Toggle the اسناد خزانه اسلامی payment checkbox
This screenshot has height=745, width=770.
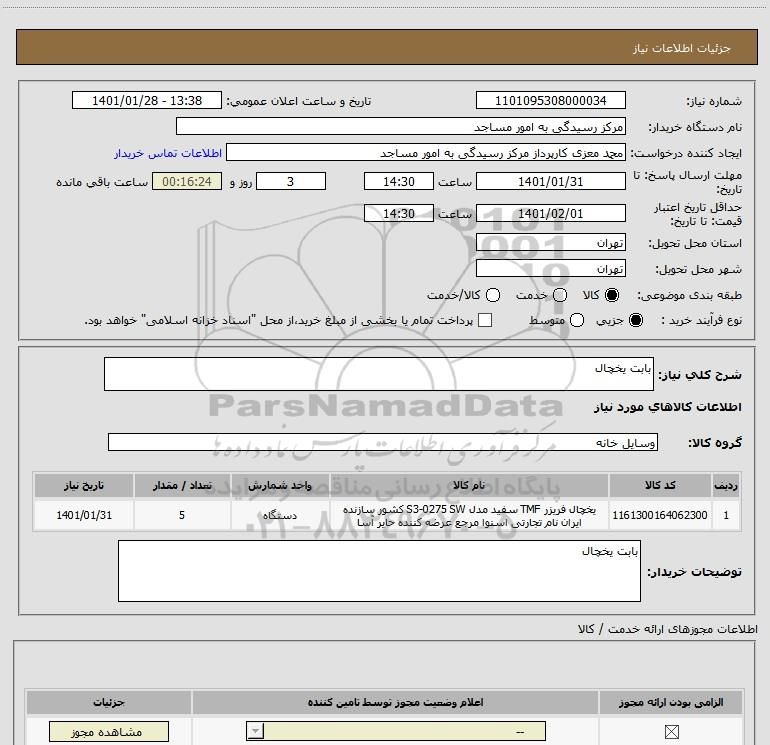click(x=485, y=320)
